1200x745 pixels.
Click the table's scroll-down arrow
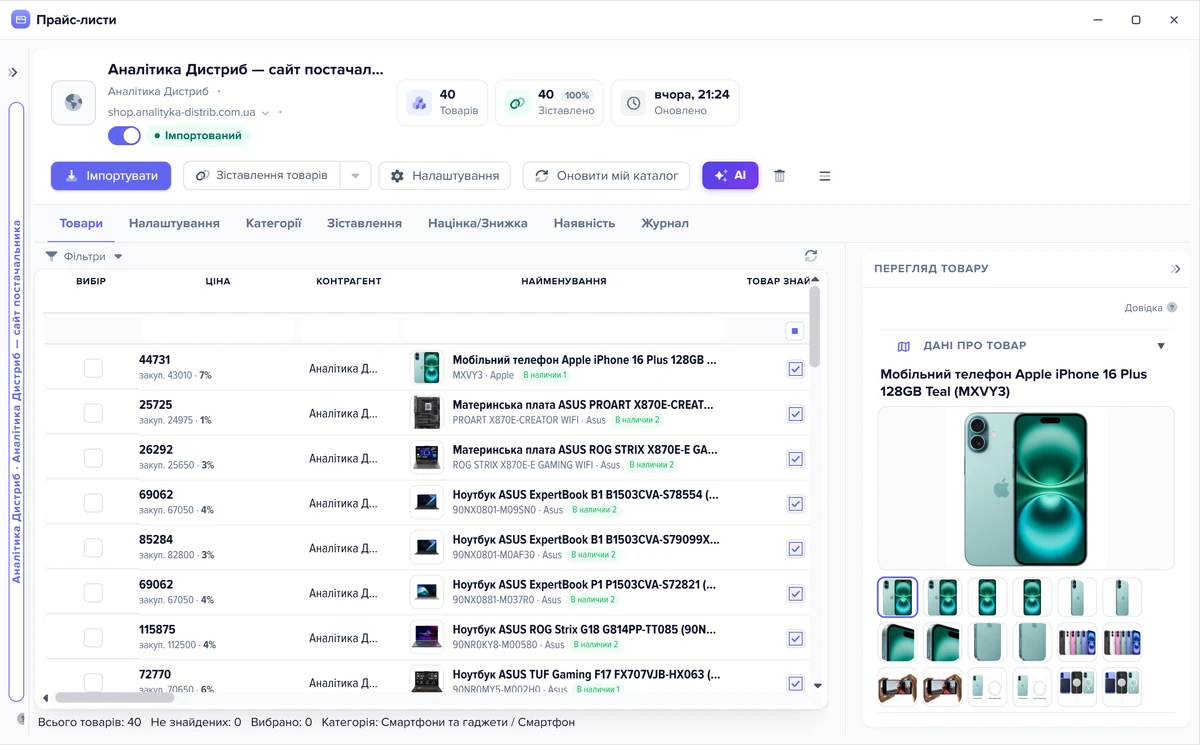[x=817, y=686]
